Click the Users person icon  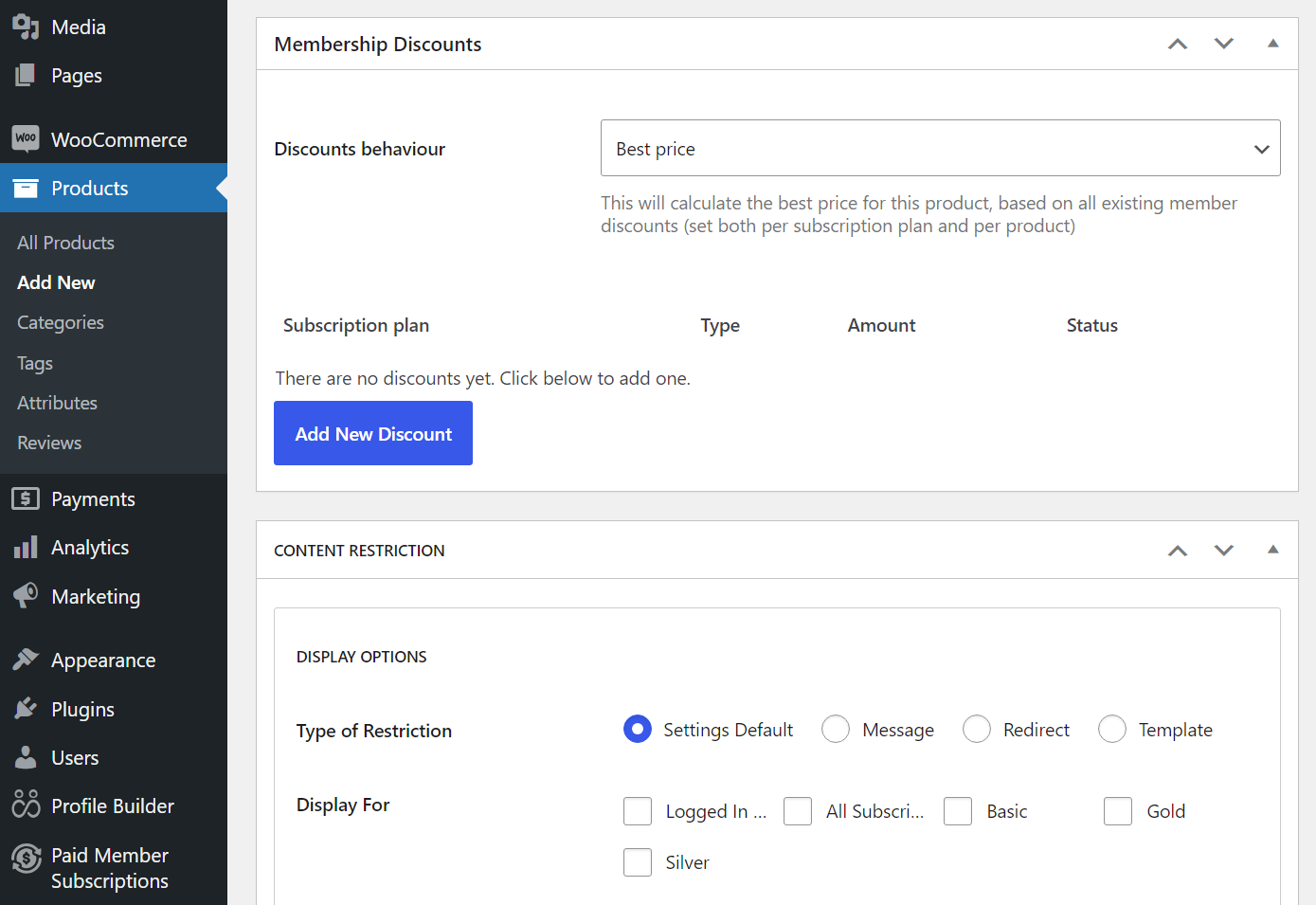26,757
